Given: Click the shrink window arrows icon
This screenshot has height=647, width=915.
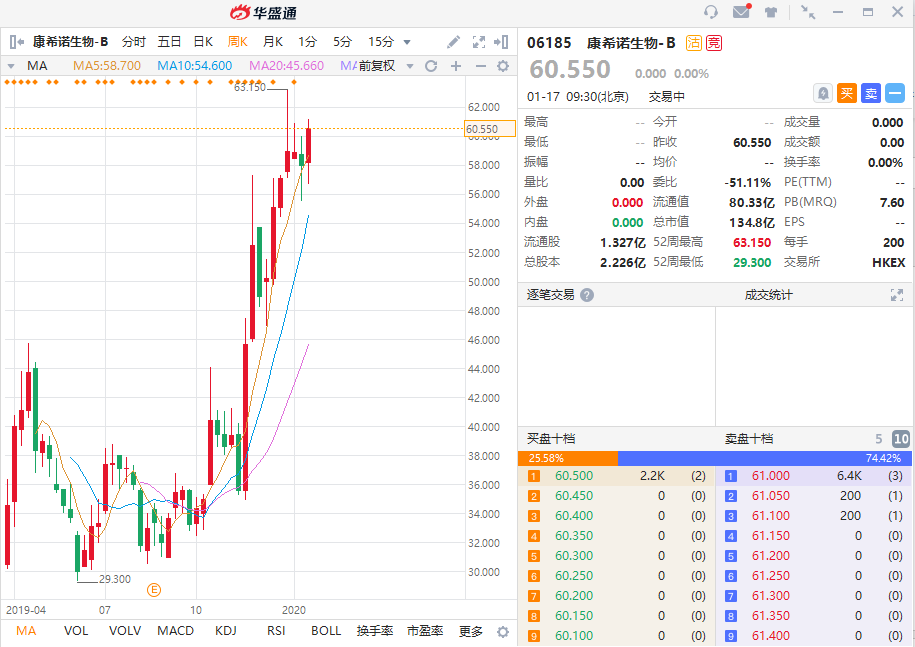Looking at the screenshot, I should point(808,12).
